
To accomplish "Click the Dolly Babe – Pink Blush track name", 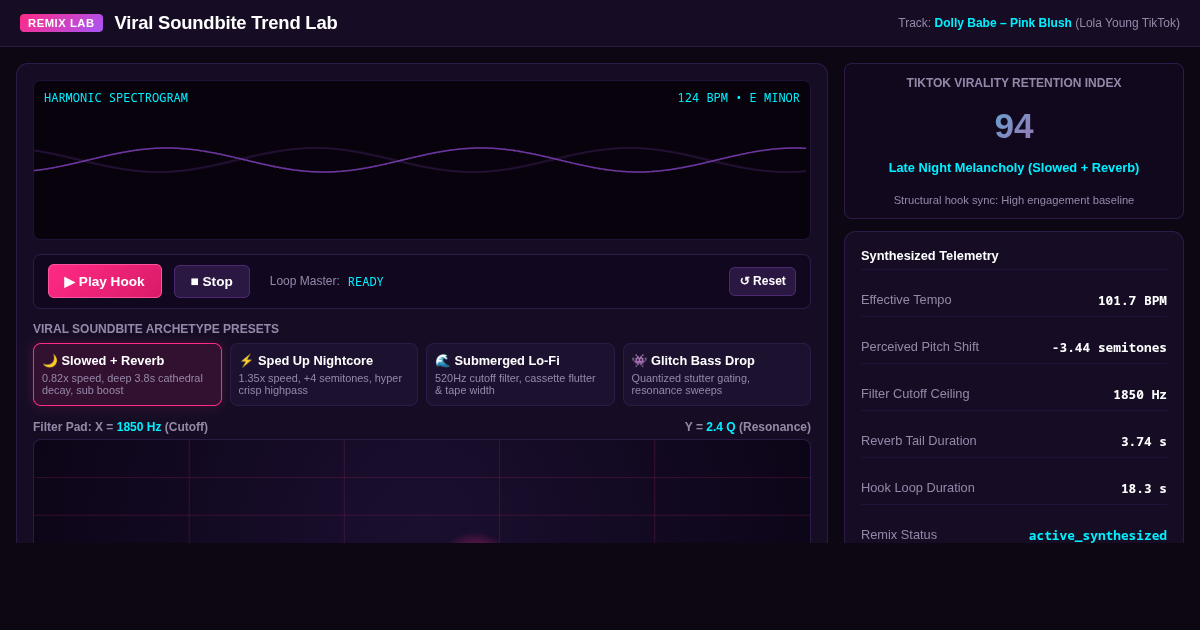I will [1003, 23].
